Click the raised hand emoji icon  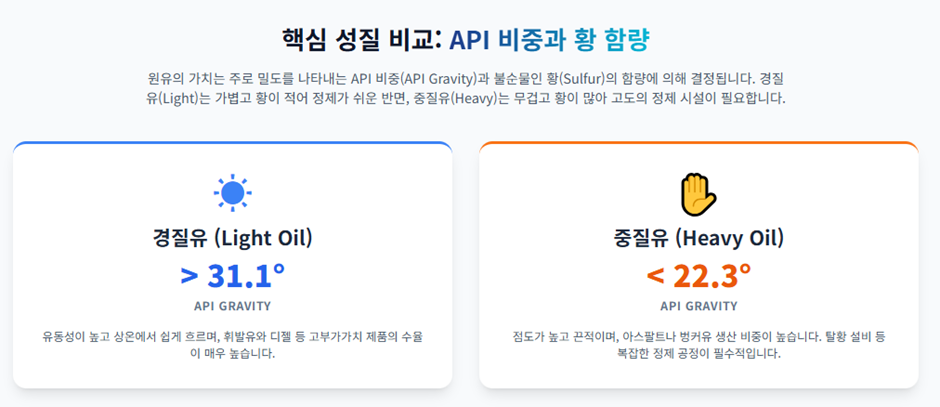pos(699,194)
